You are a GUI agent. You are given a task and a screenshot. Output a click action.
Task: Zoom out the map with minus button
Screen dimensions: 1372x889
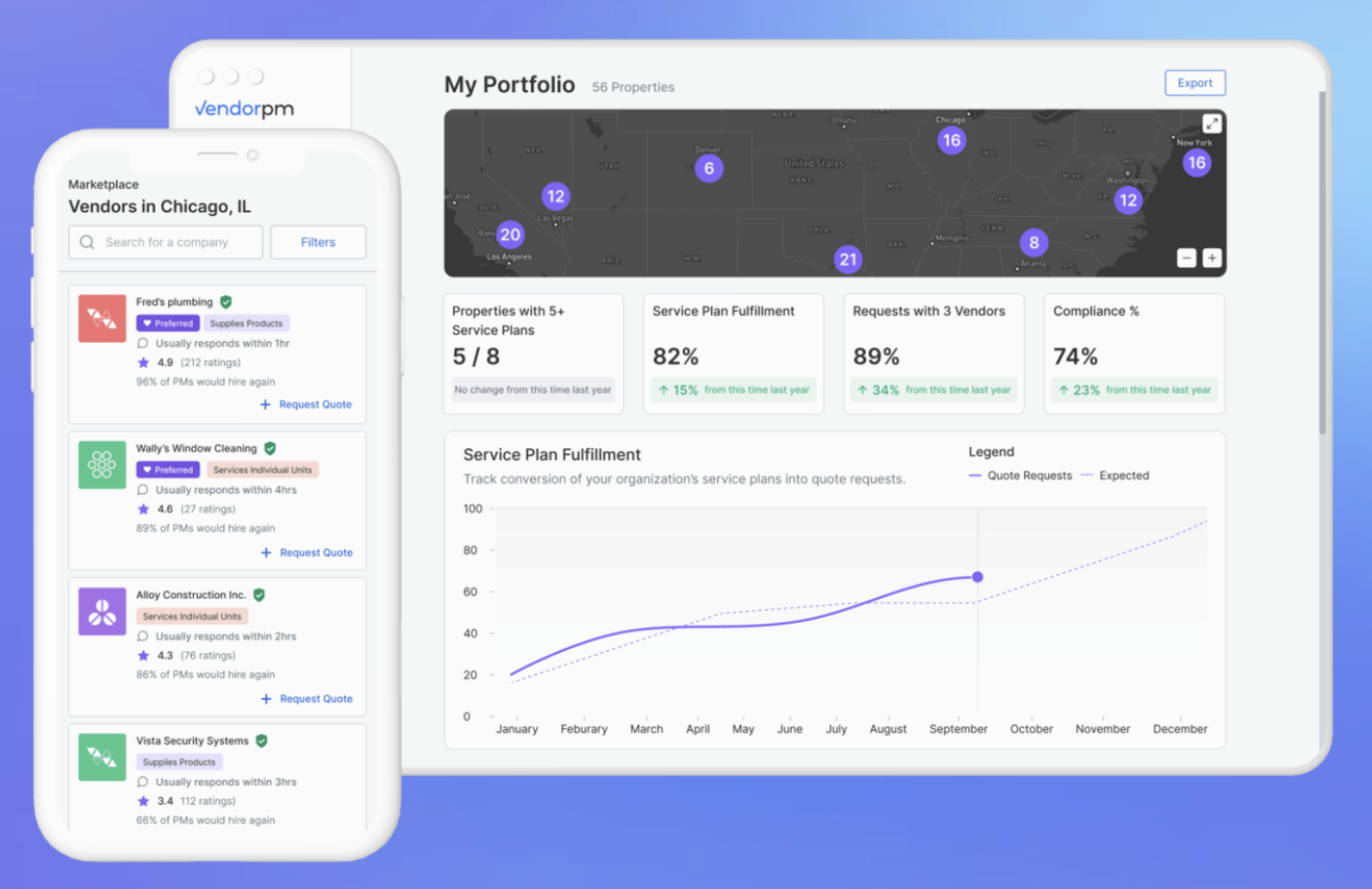coord(1186,258)
